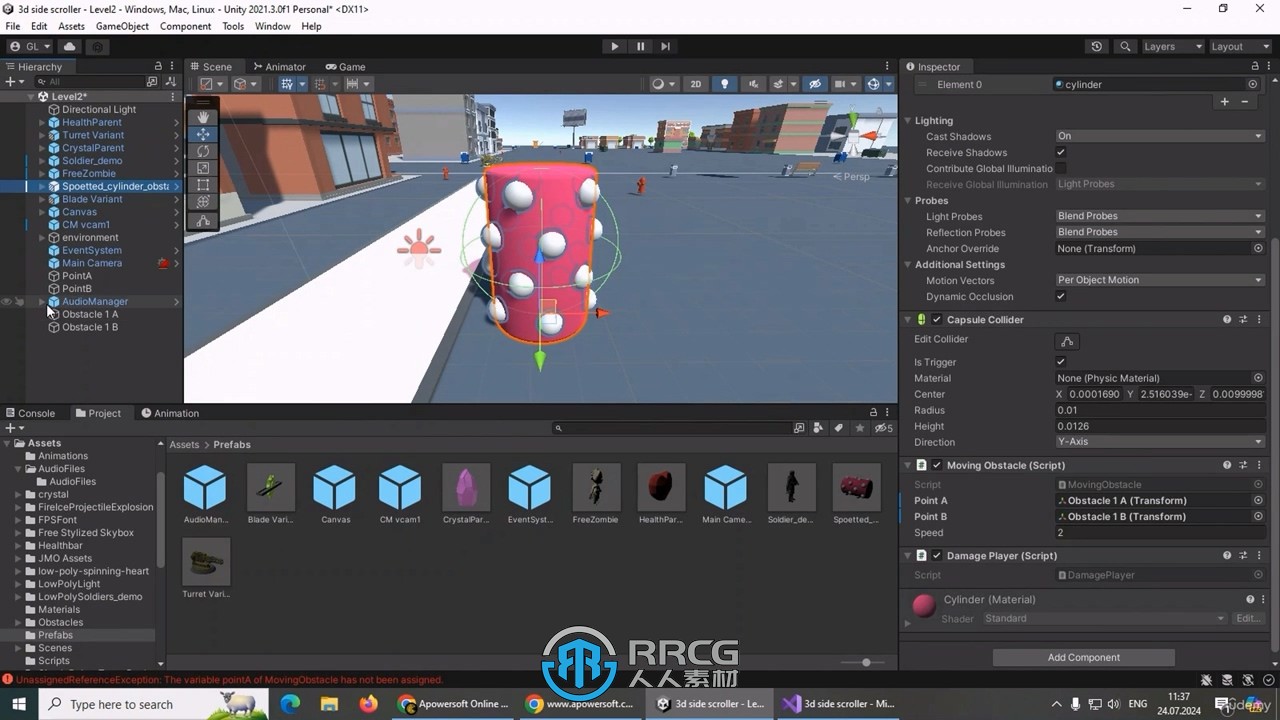Image resolution: width=1280 pixels, height=720 pixels.
Task: Select the Transform tool in Scene view
Action: (203, 202)
